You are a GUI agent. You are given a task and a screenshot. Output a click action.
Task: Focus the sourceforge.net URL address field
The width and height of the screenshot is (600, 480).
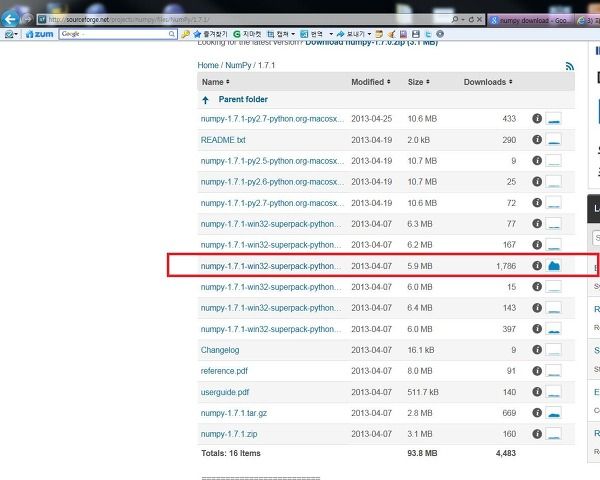coord(245,20)
